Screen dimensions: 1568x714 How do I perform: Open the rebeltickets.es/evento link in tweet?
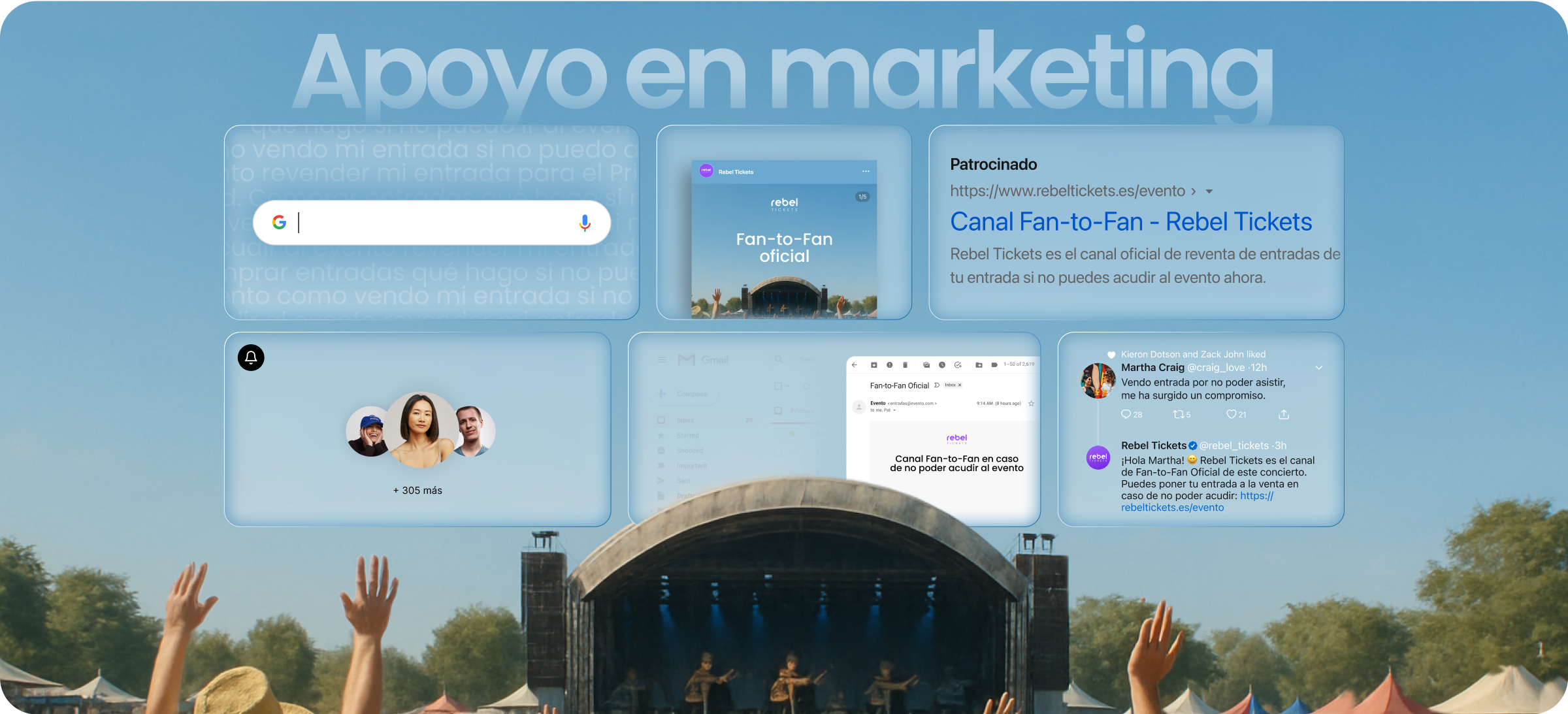click(x=1172, y=508)
